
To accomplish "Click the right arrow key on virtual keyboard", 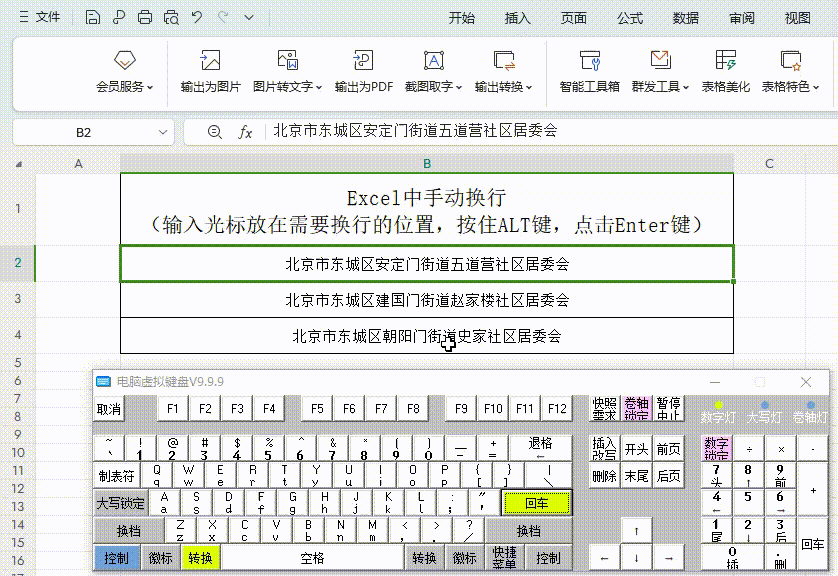I will click(x=668, y=558).
